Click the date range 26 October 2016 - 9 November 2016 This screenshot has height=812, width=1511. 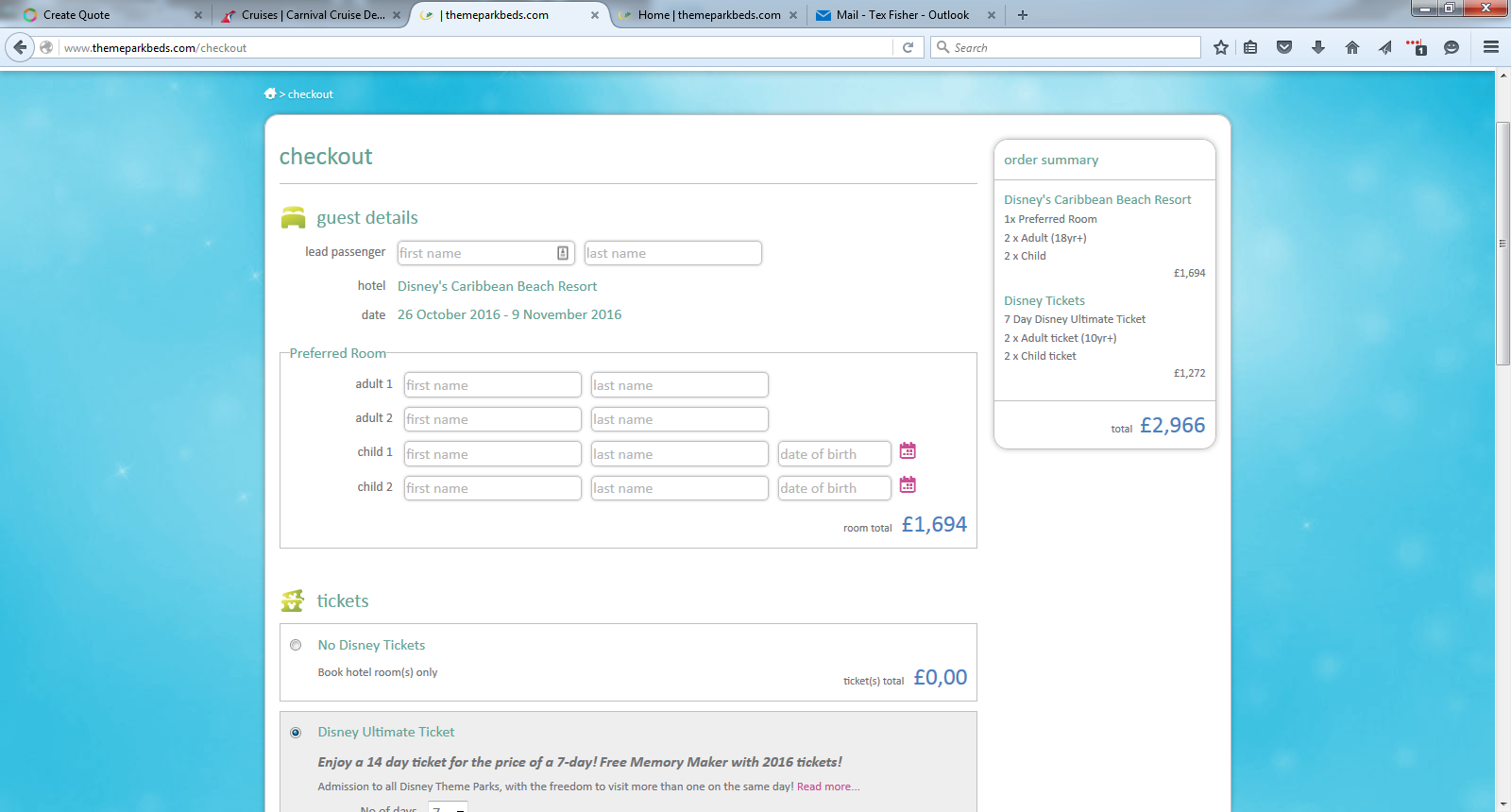point(509,314)
